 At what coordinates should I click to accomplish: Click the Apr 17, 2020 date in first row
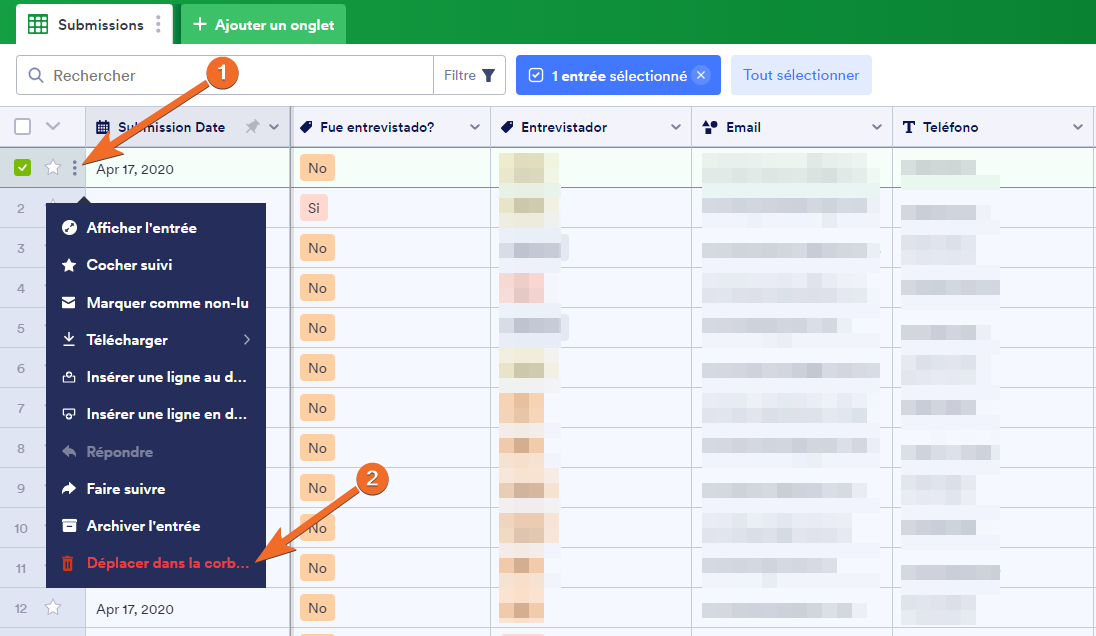(135, 169)
